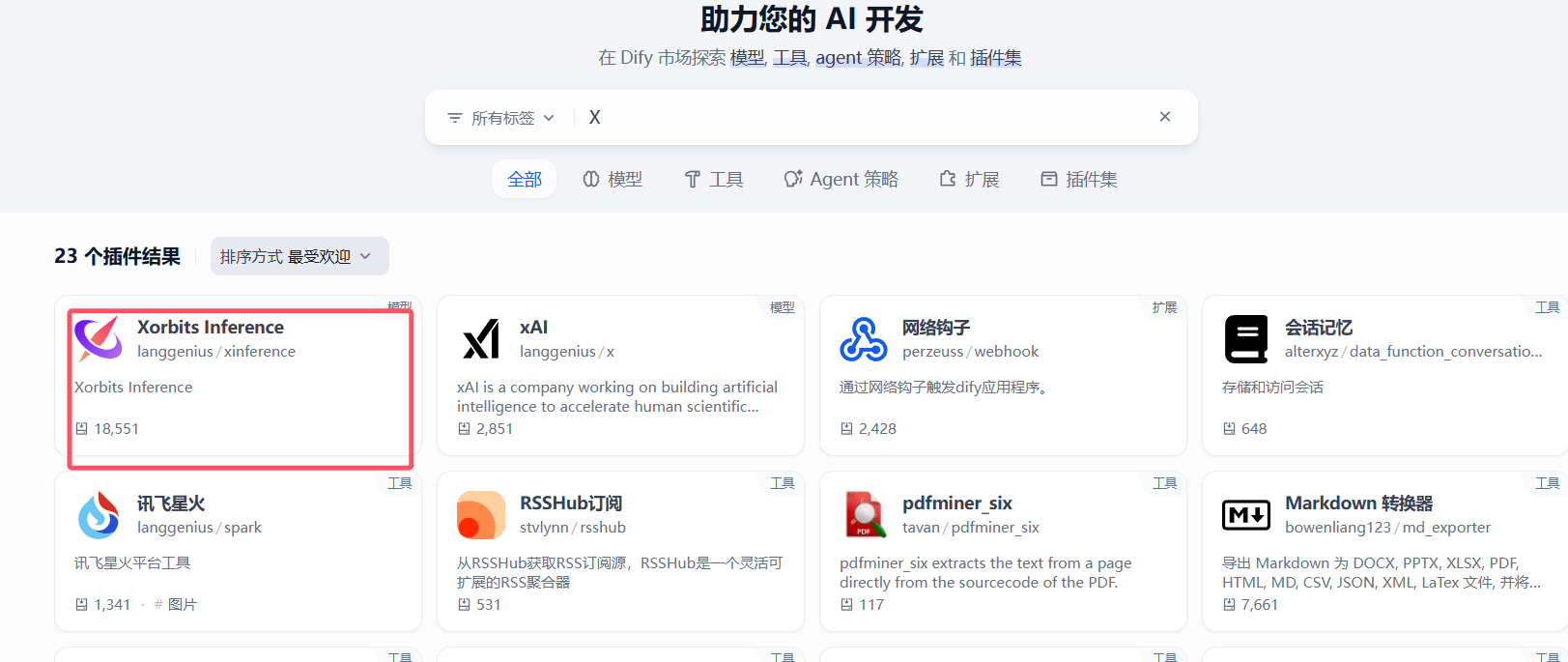This screenshot has width=1568, height=662.
Task: Click the pdfminer_six PDF logo
Action: (x=864, y=515)
